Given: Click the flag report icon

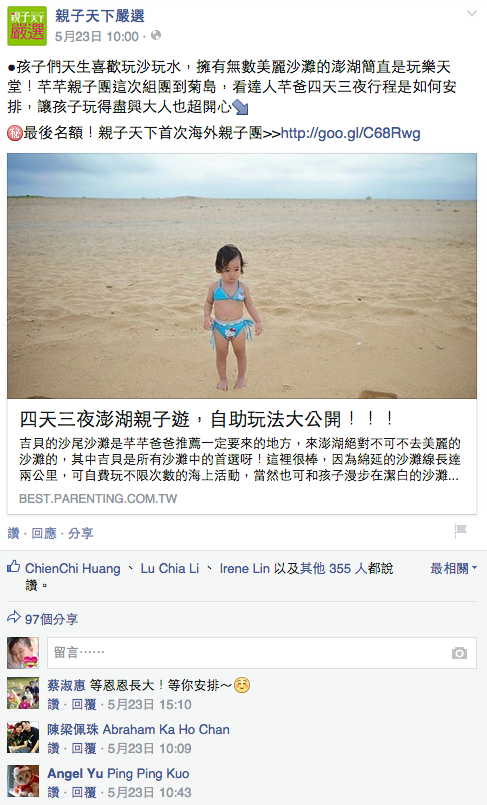Looking at the screenshot, I should pos(460,531).
